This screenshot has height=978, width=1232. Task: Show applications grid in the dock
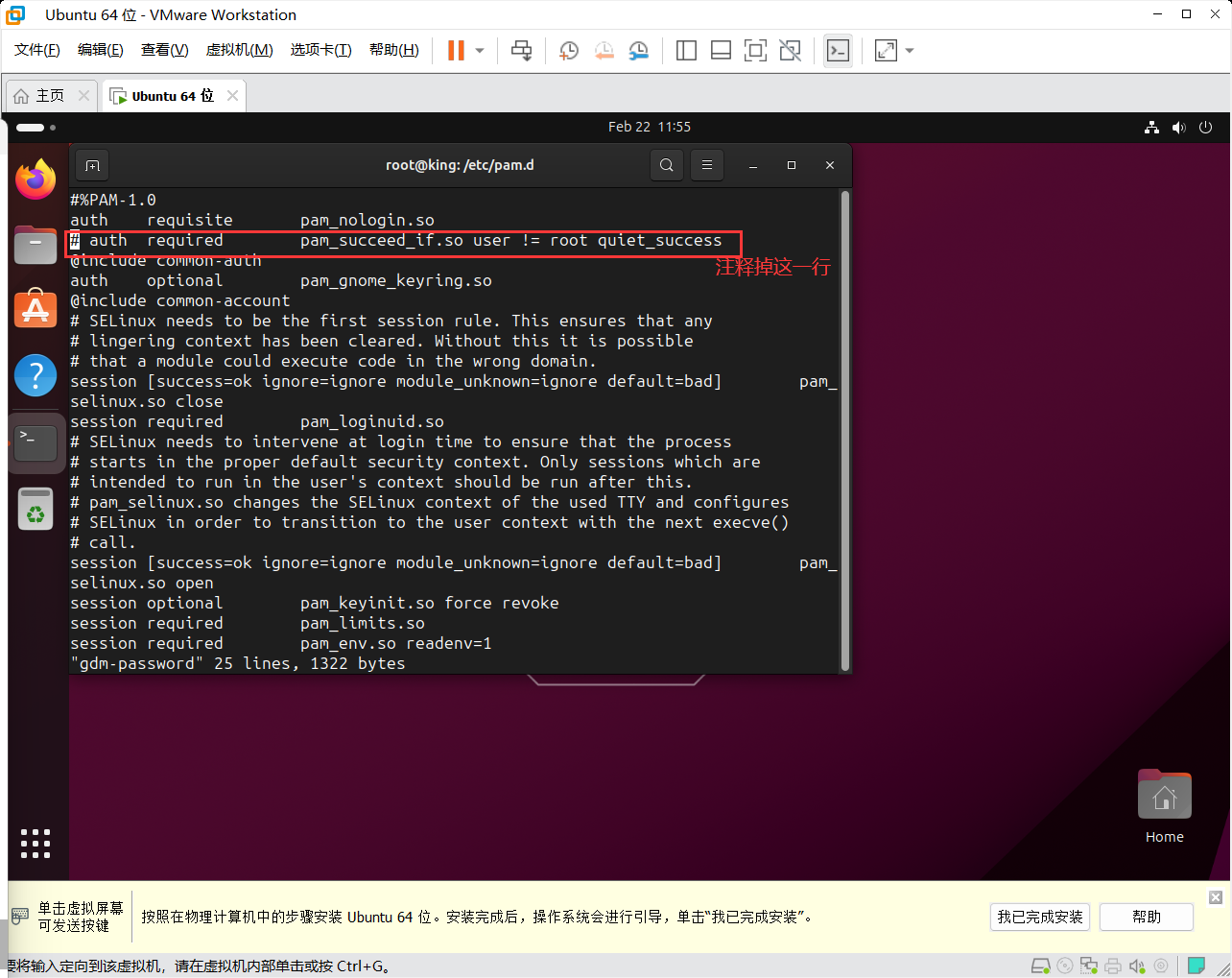pyautogui.click(x=36, y=843)
